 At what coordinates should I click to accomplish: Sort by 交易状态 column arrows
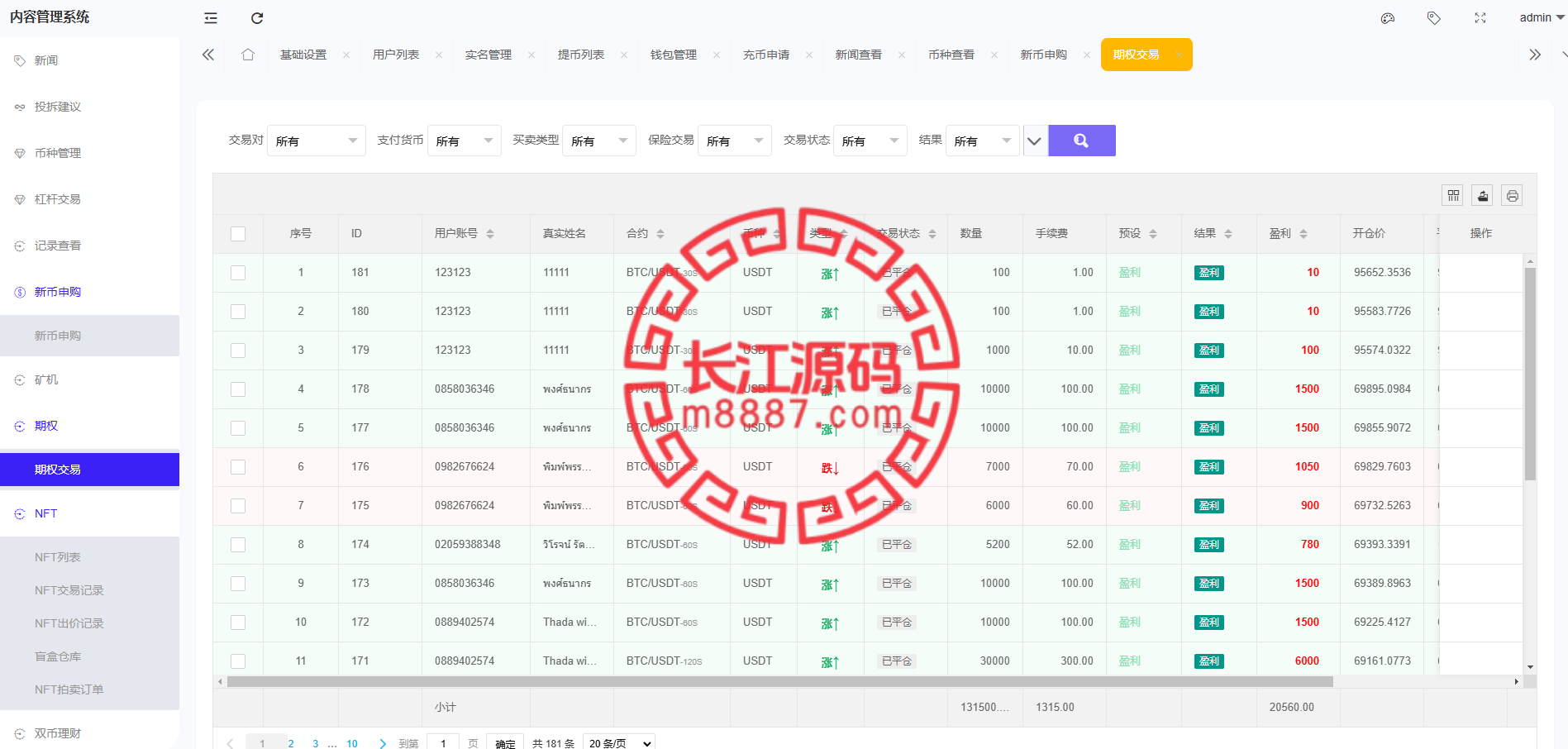point(932,234)
